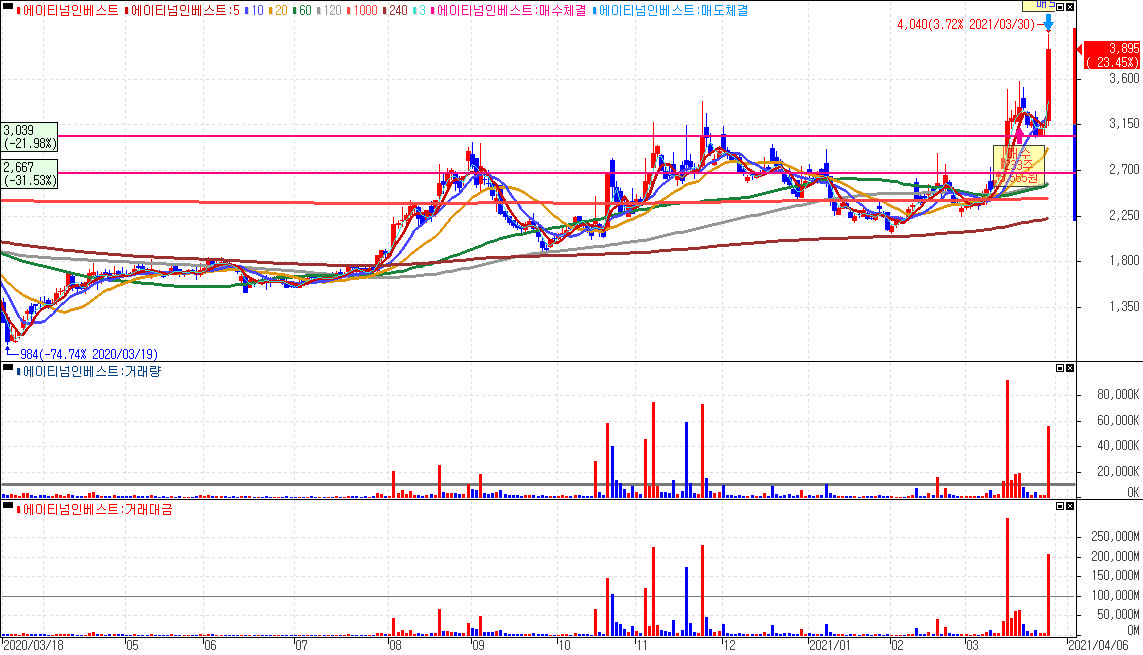
Task: Click the black menu box of the 거래대금 panel
Action: point(8,506)
